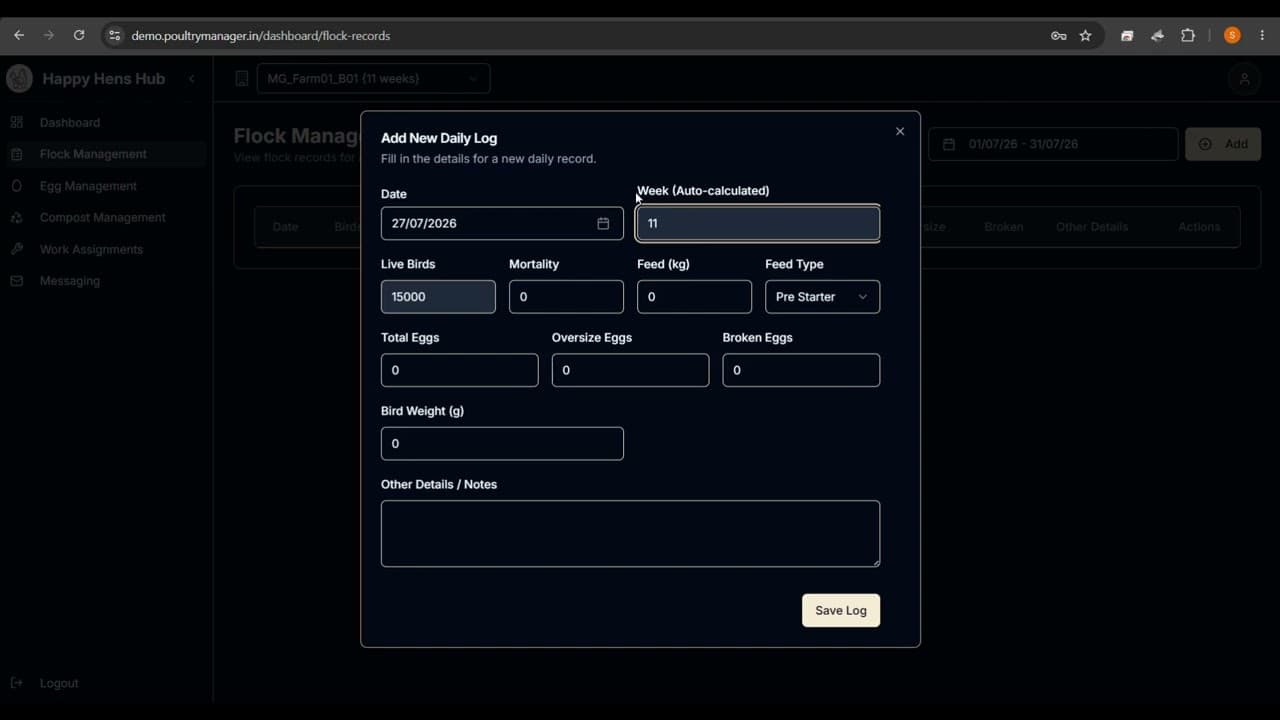Screen dimensions: 1280x720
Task: Select Egg Management menu item
Action: (x=88, y=186)
